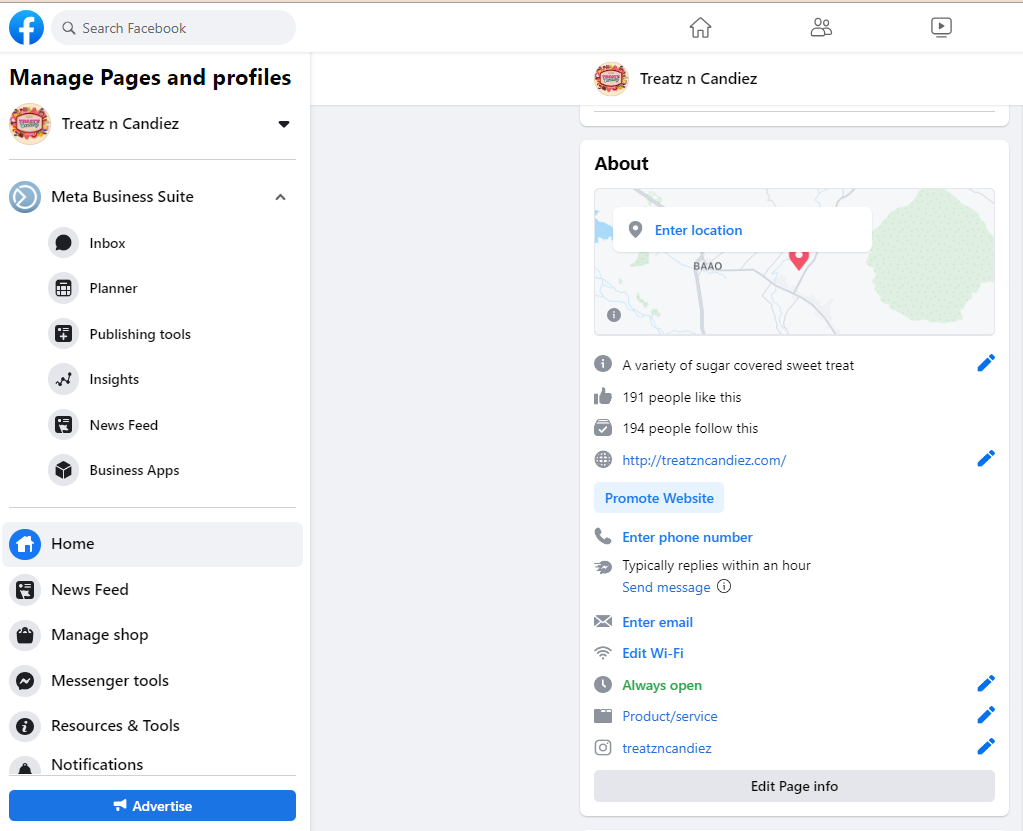Open the treatzncandiez.com website link
Image resolution: width=1023 pixels, height=831 pixels.
704,460
